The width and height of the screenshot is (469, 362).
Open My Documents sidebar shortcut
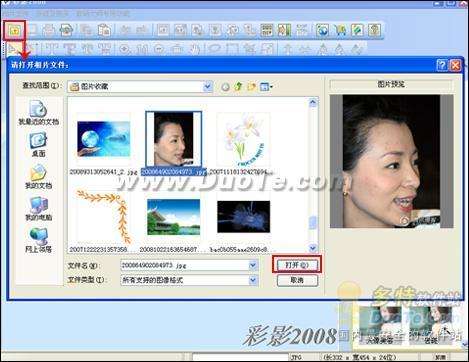[x=38, y=176]
